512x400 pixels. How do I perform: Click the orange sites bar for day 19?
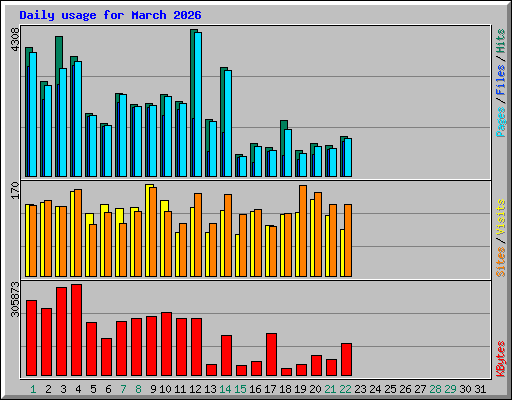point(303,231)
